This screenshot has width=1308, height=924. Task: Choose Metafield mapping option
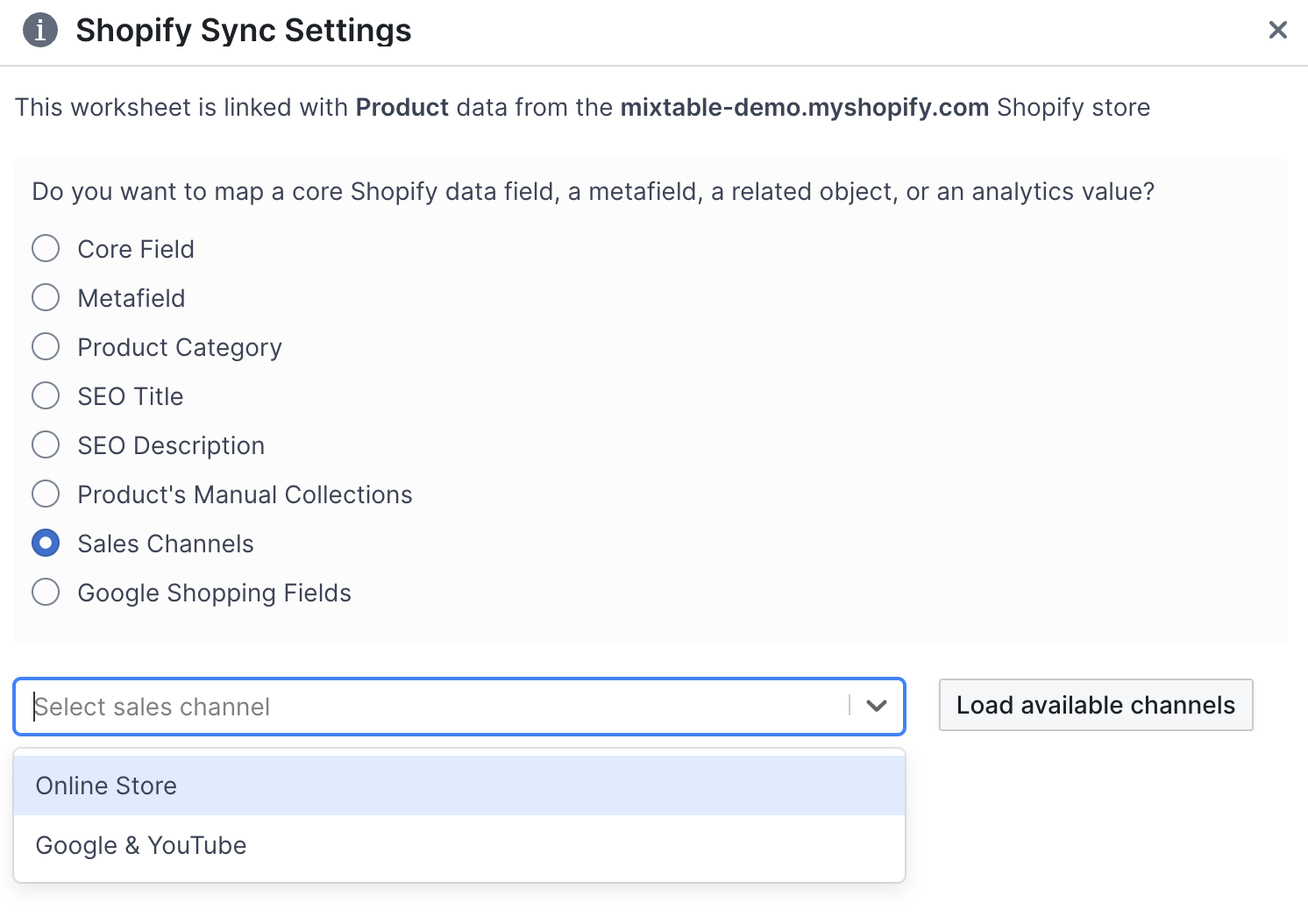[x=46, y=297]
